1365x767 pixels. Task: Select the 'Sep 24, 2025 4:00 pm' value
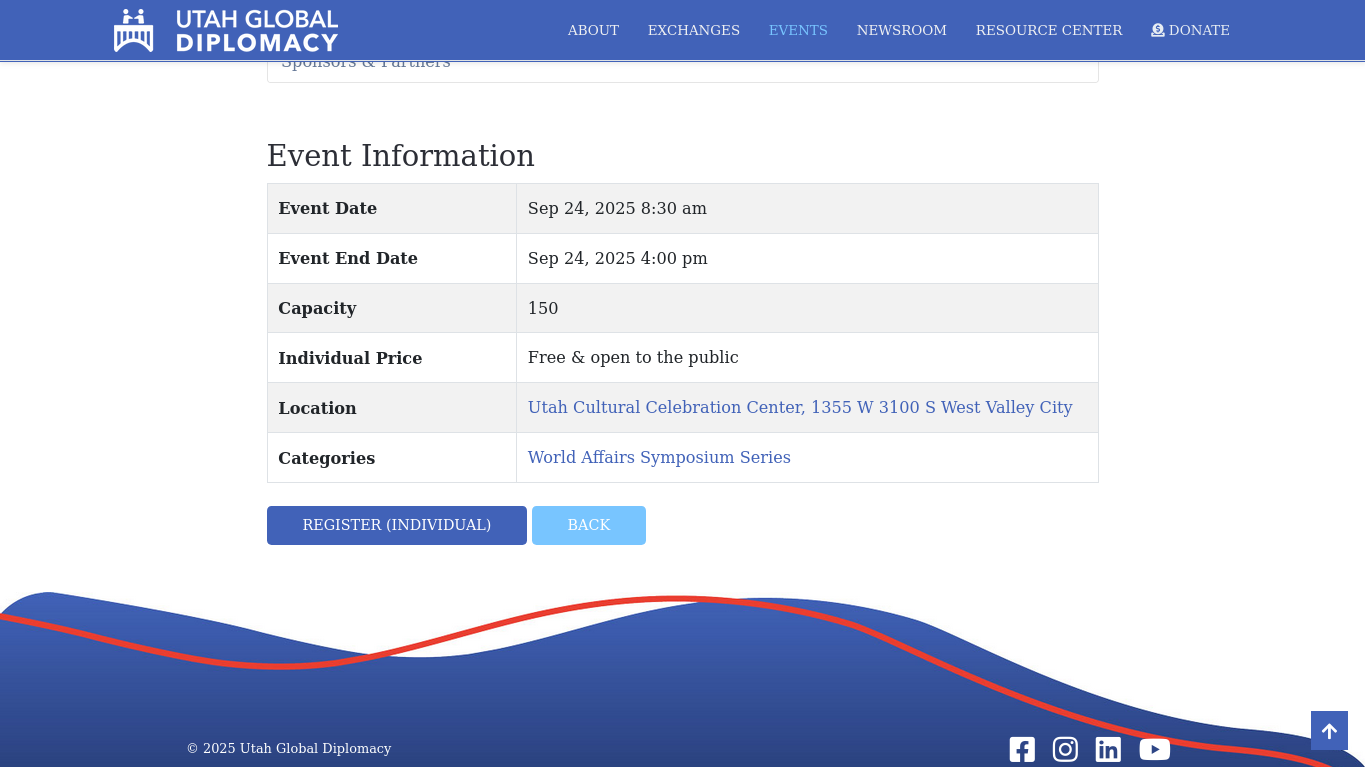tap(617, 259)
